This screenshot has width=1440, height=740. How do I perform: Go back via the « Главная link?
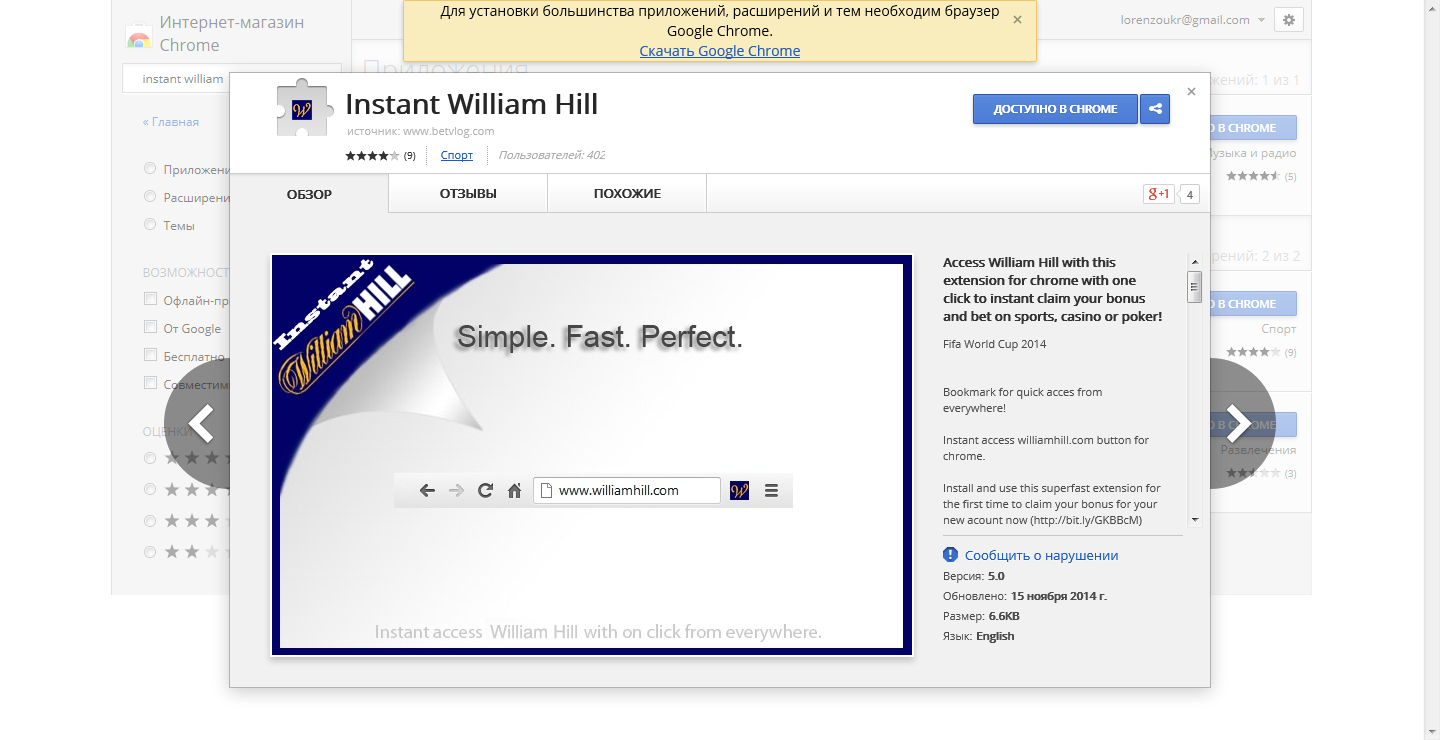pyautogui.click(x=170, y=122)
